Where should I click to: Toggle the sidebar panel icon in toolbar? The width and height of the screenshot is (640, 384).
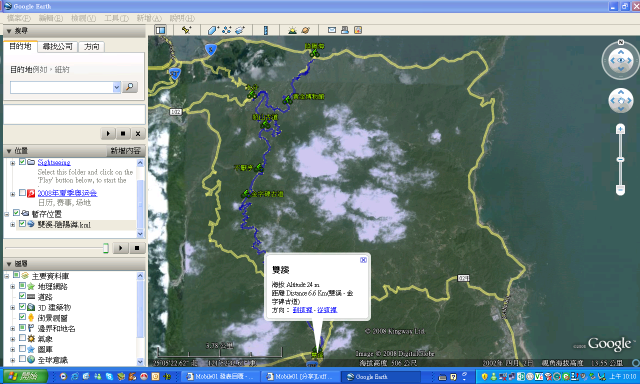coord(161,30)
